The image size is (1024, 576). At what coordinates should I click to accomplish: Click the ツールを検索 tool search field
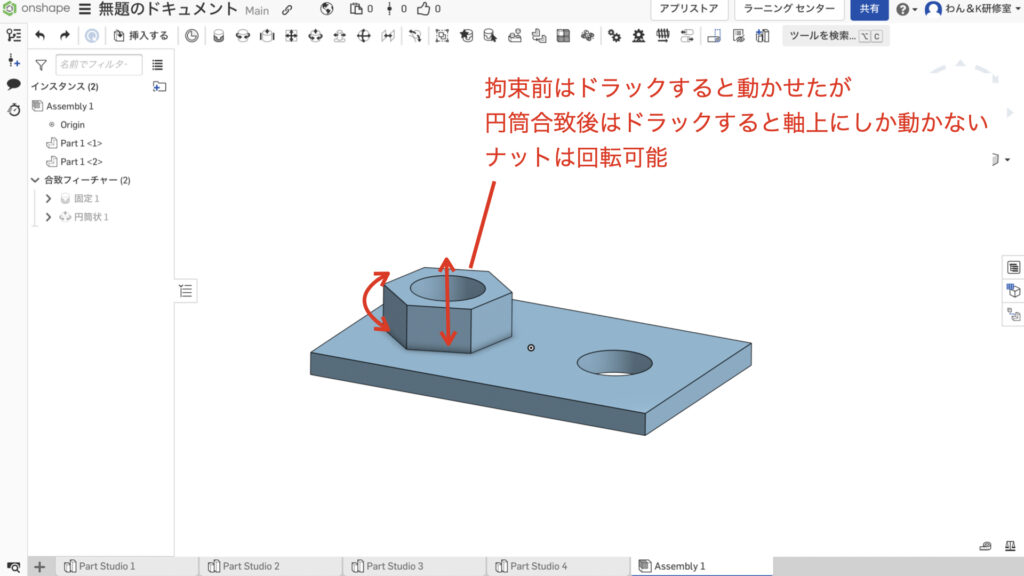[x=835, y=36]
